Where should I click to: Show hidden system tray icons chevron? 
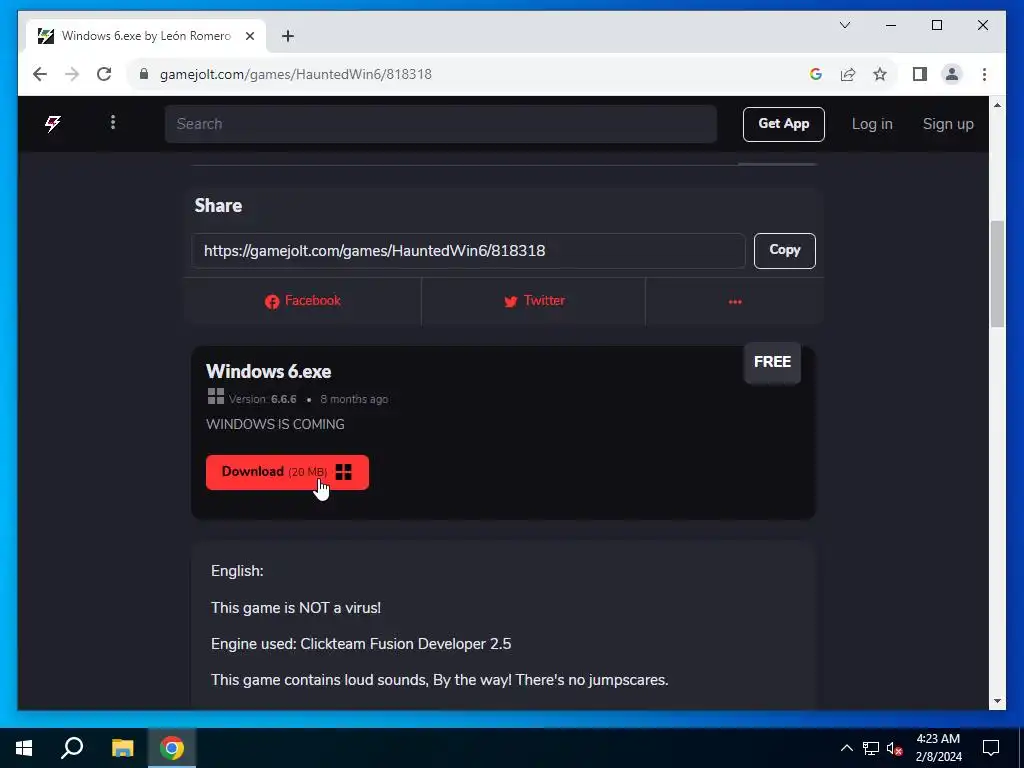pos(846,748)
